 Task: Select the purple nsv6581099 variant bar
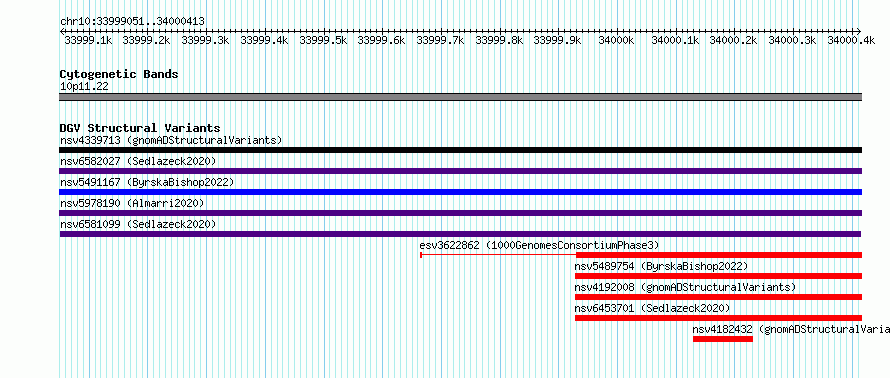click(x=460, y=234)
